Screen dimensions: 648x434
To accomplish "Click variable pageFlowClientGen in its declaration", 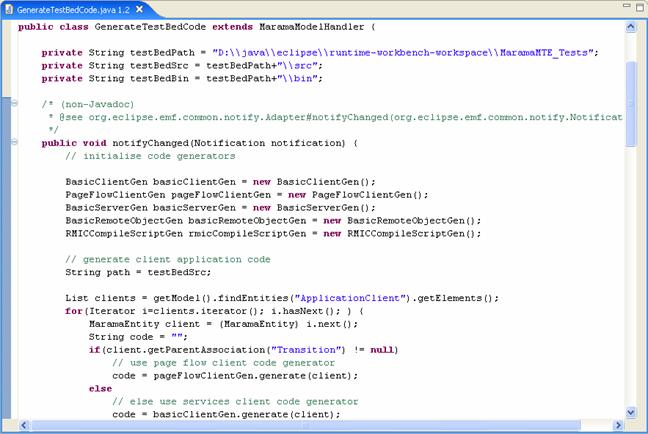I will [221, 195].
